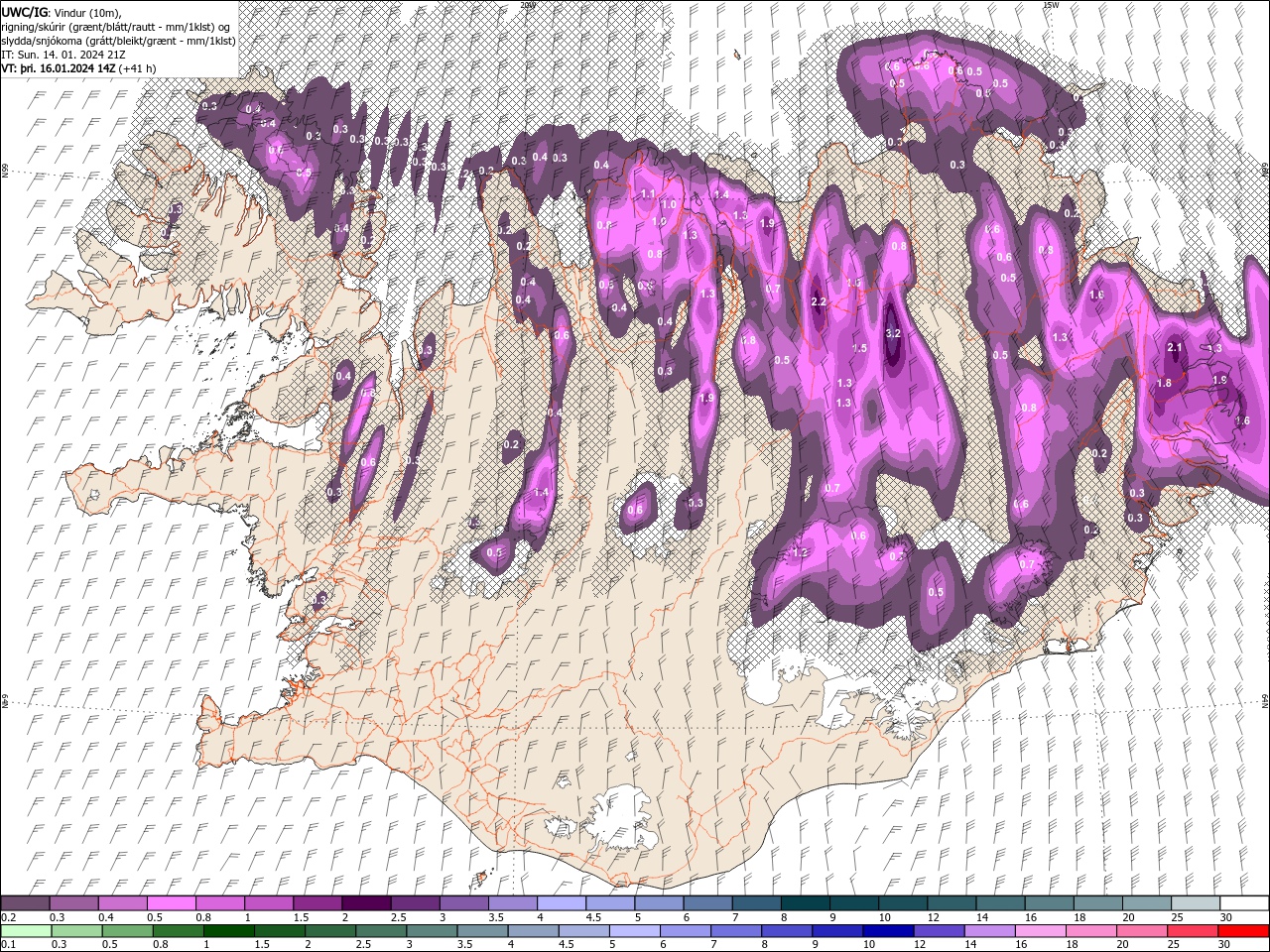Click the '3.5' label on the lower scale
This screenshot has width=1270, height=952.
coord(463,945)
